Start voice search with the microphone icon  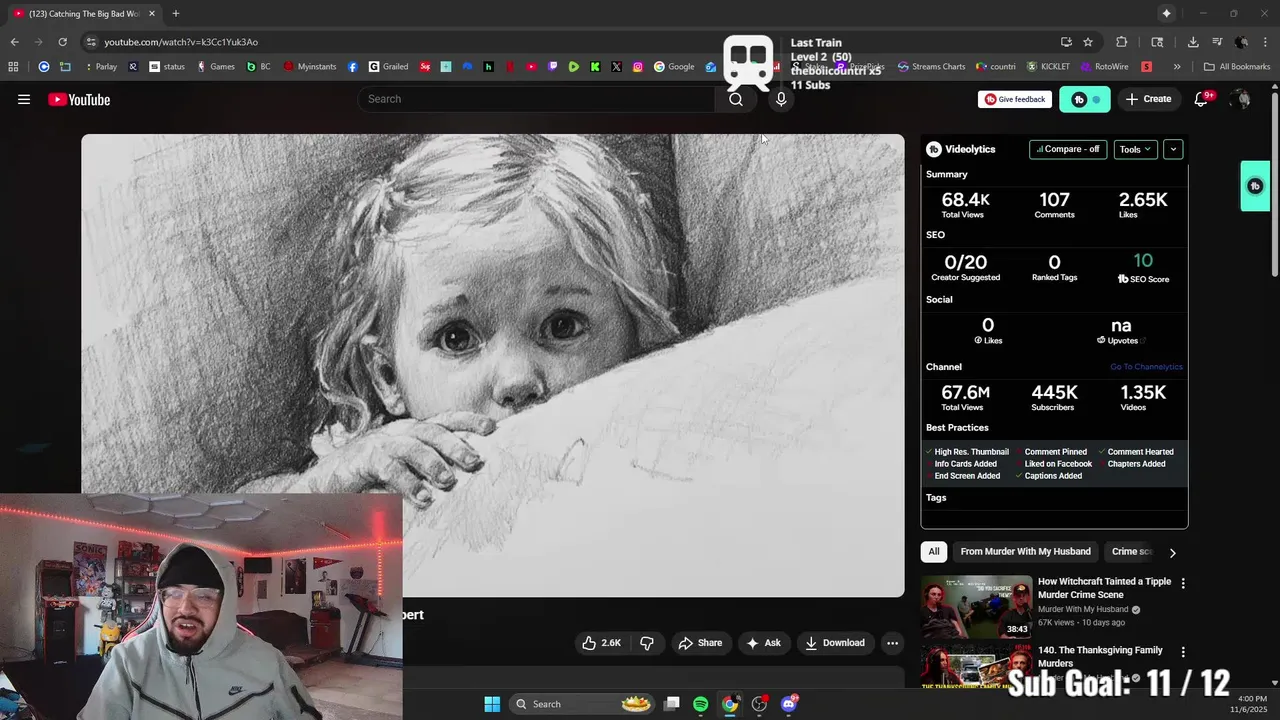click(x=781, y=99)
